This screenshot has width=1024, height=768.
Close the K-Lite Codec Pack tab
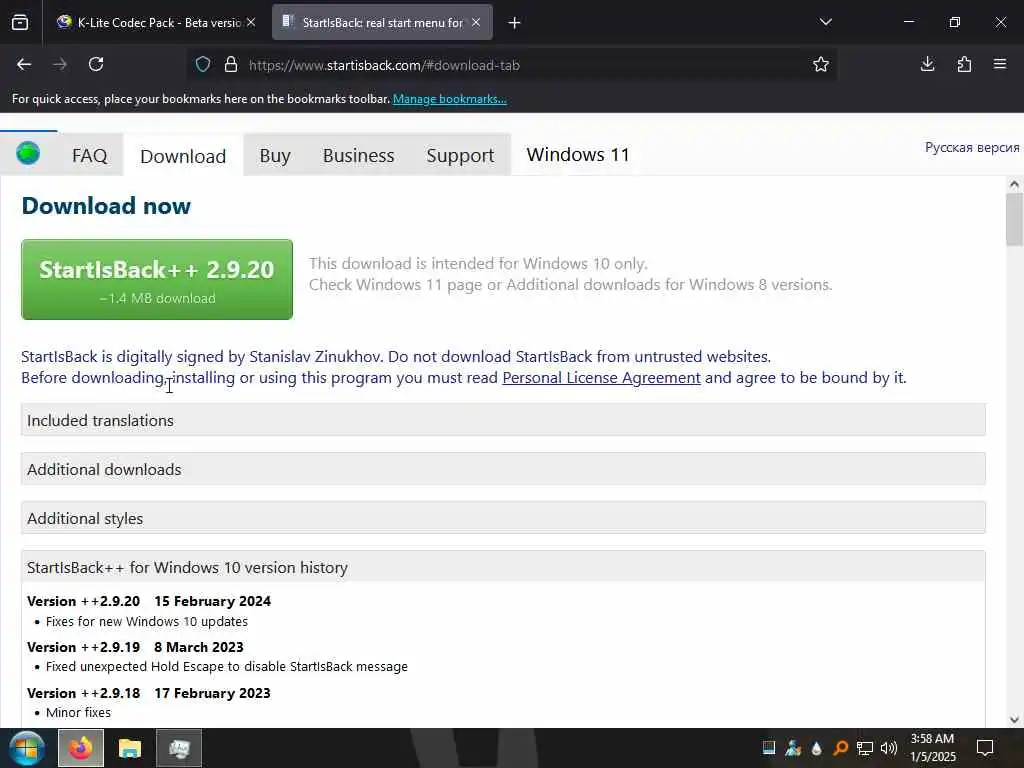click(x=251, y=22)
